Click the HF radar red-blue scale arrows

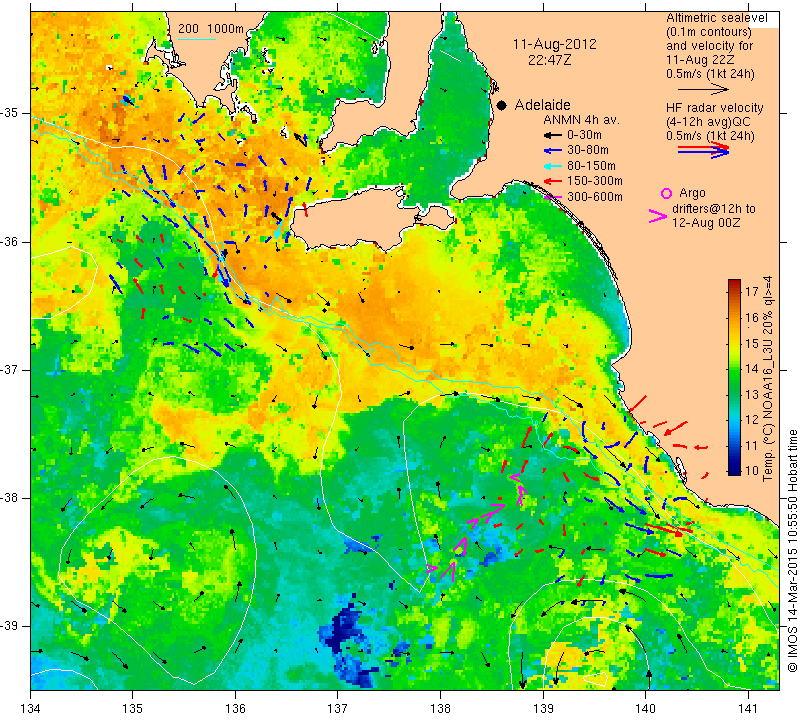(x=703, y=150)
